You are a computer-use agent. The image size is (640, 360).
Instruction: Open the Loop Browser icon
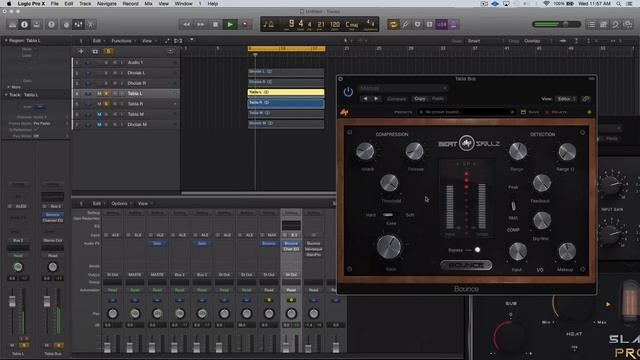click(x=616, y=24)
